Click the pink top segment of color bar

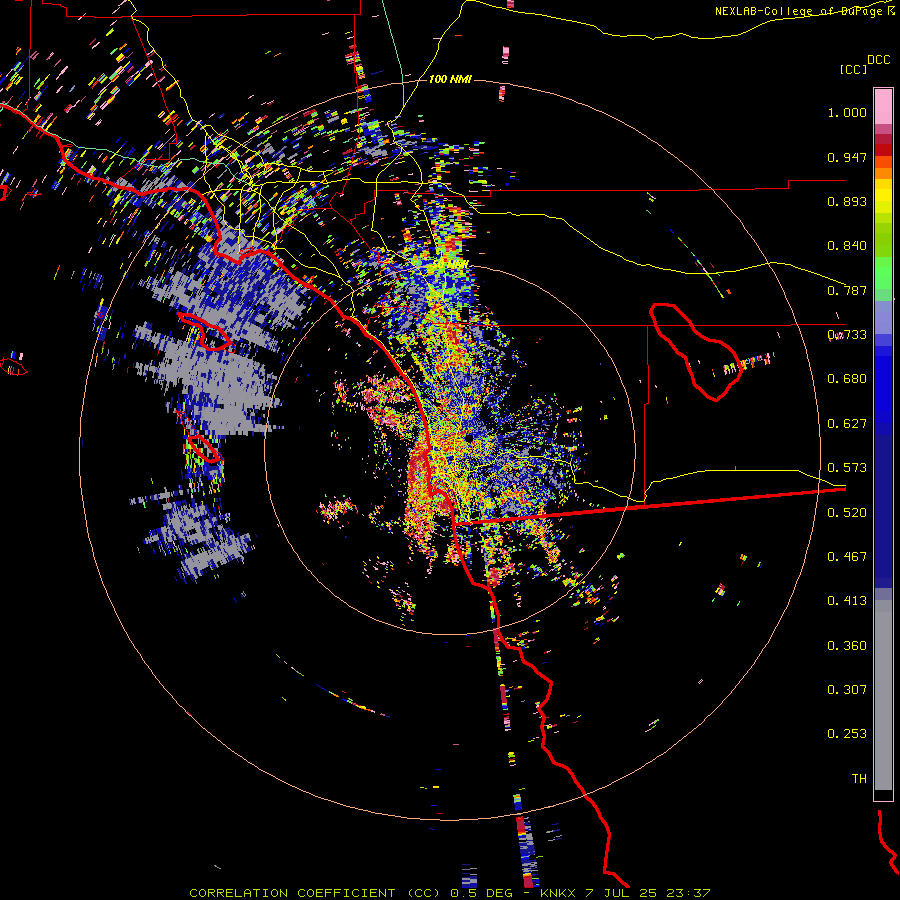pyautogui.click(x=883, y=106)
